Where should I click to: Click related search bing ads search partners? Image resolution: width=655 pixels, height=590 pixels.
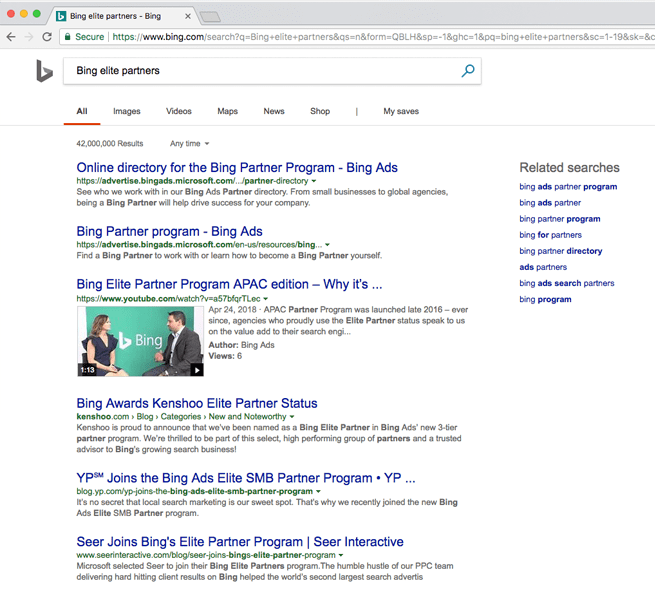567,283
